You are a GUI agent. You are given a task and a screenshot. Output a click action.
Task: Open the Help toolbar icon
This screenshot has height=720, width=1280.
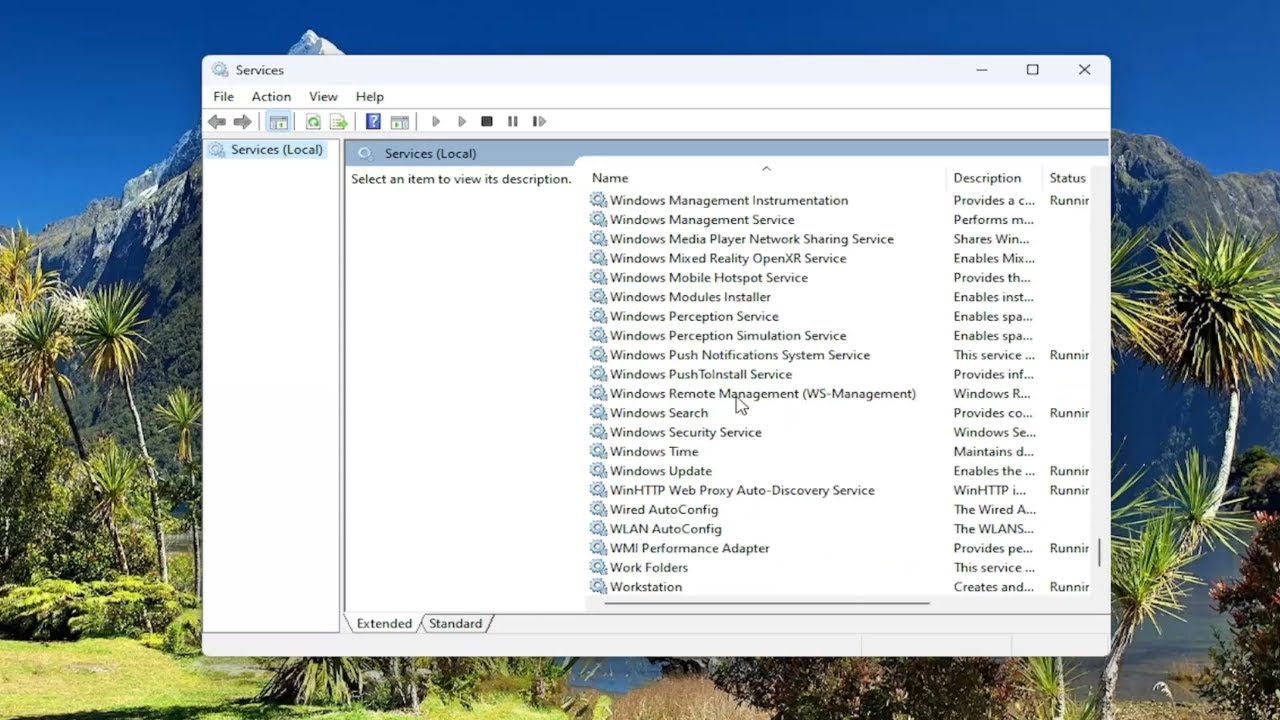[x=373, y=122]
